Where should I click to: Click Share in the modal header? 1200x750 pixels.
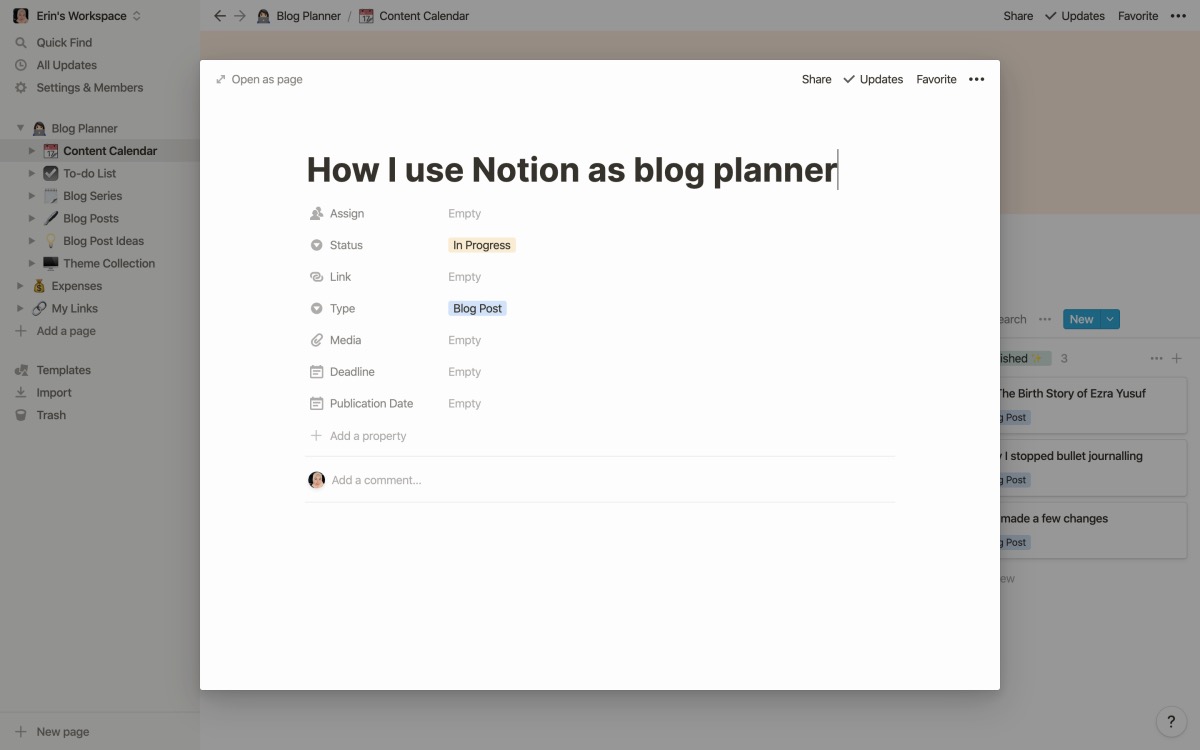click(x=817, y=79)
